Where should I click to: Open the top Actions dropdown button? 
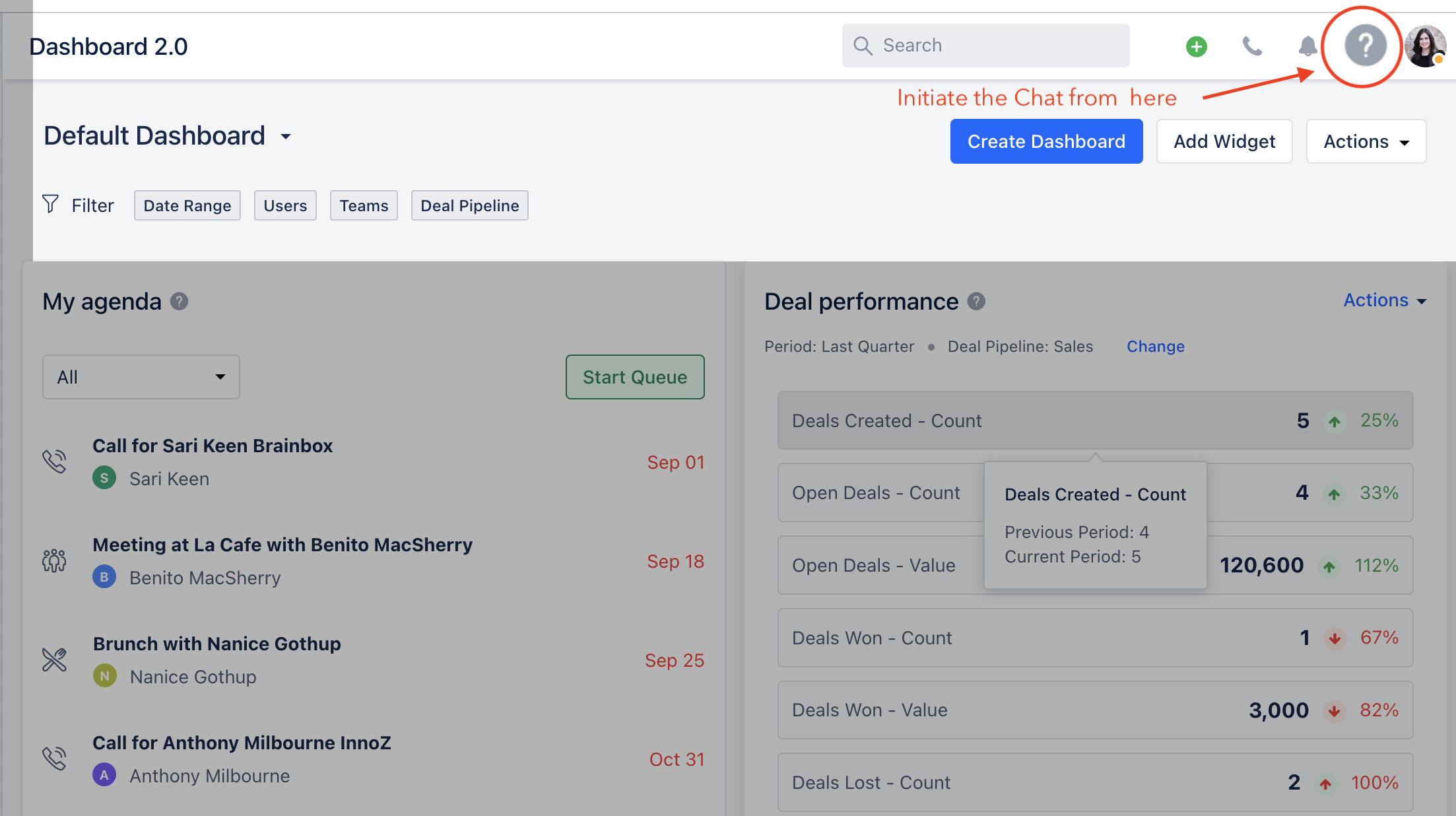coord(1366,141)
